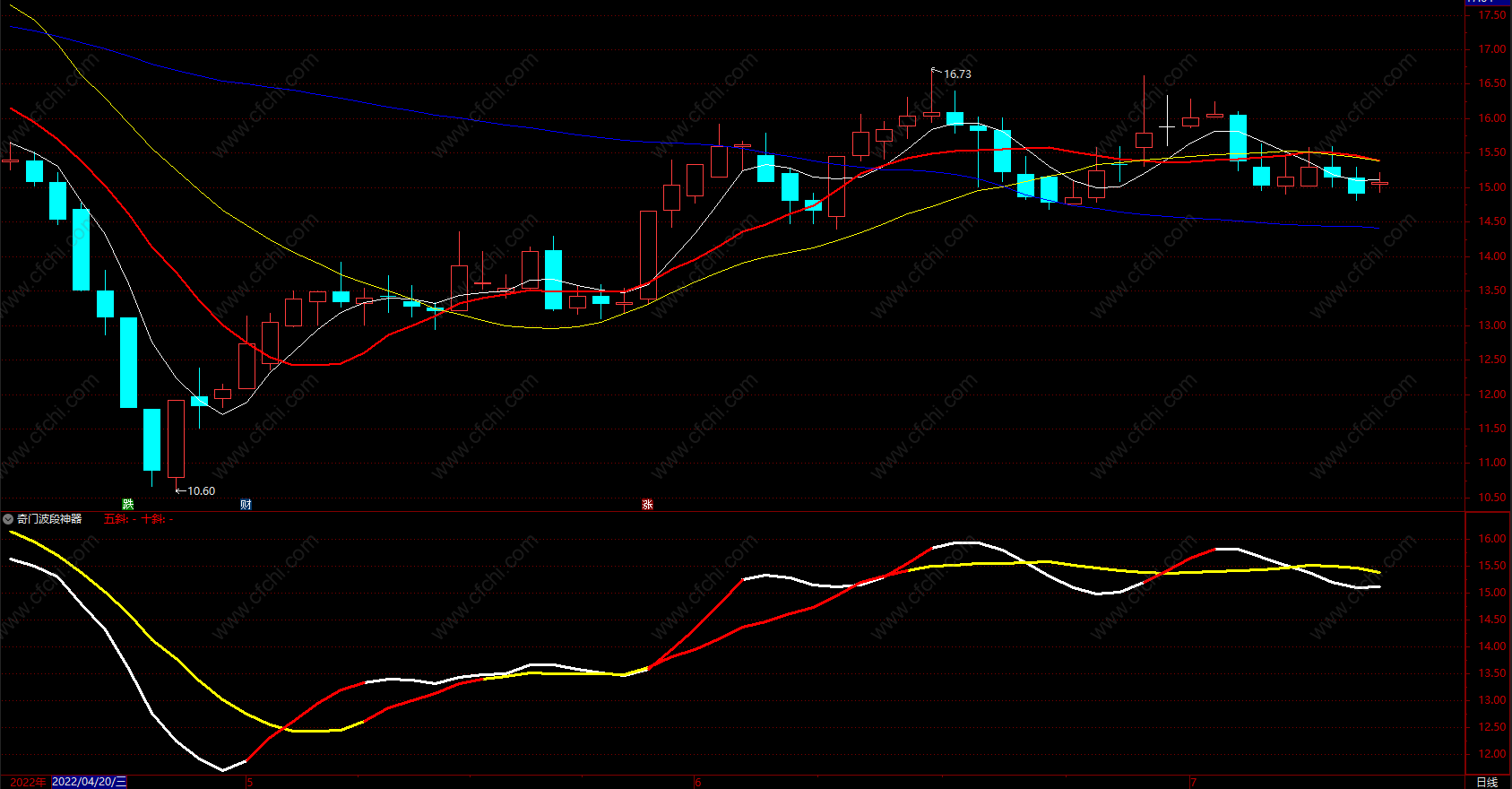
Task: Click month 6 marker on time axis
Action: 698,782
